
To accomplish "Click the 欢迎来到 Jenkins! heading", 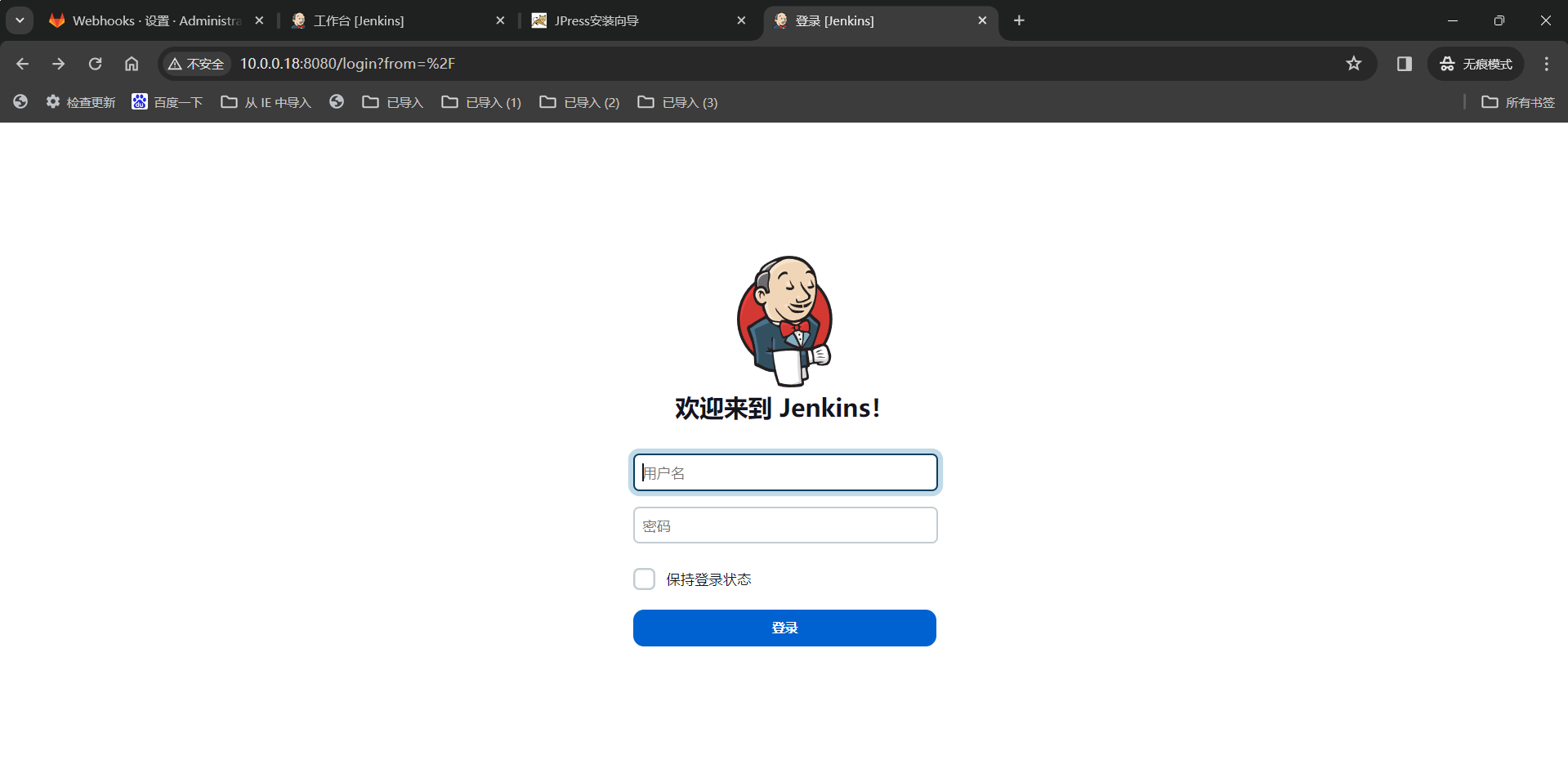I will coord(777,408).
